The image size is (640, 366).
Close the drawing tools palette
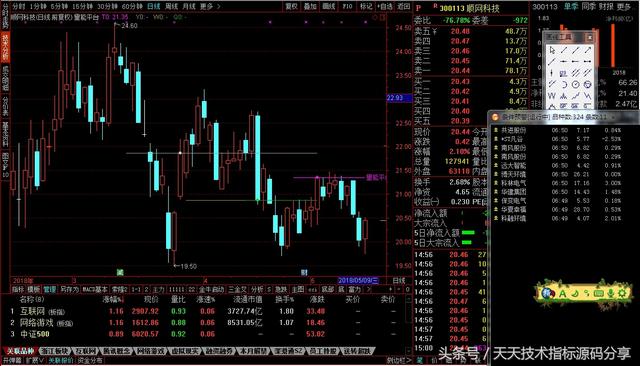coord(589,37)
